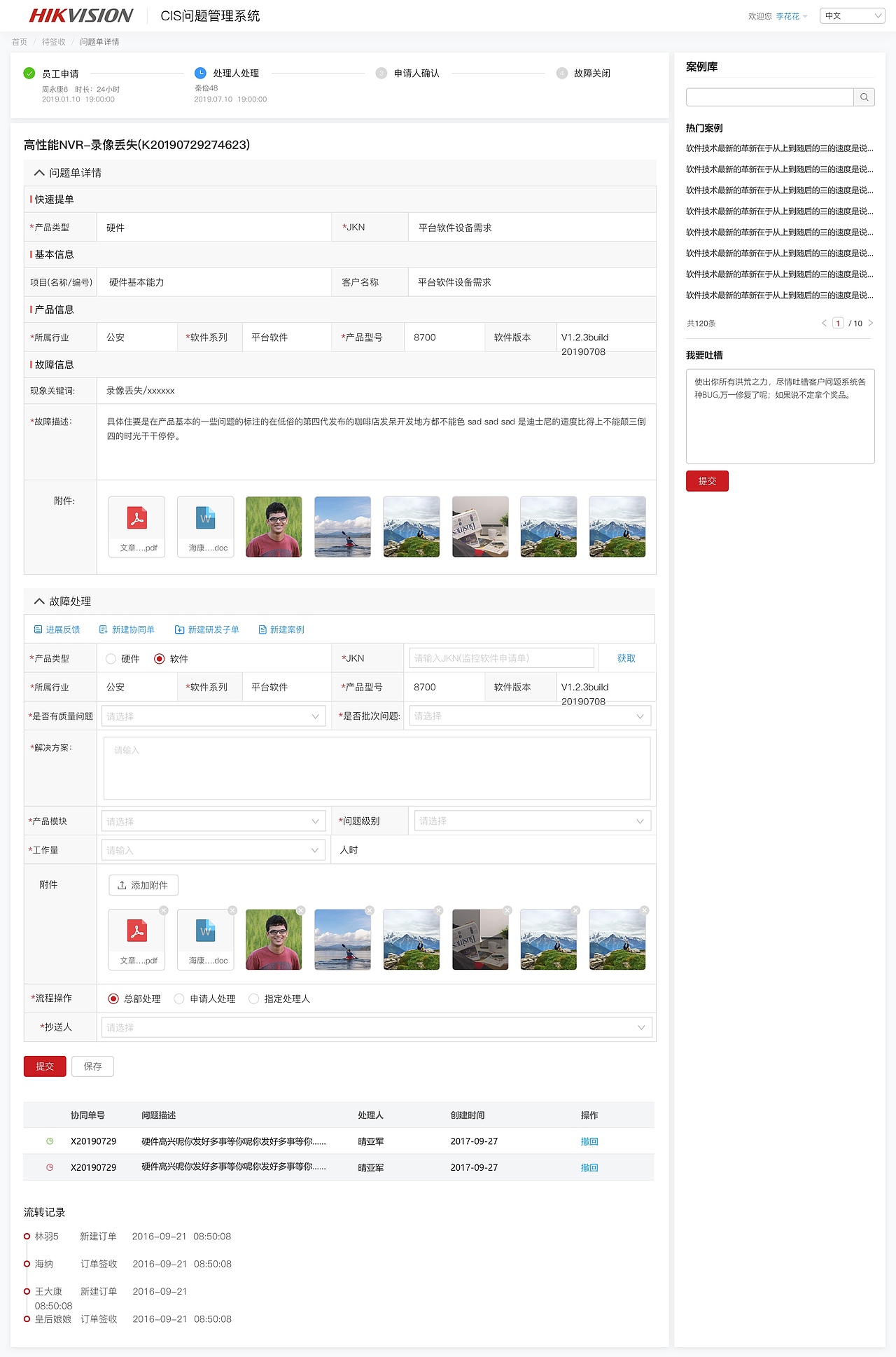The height and width of the screenshot is (1357, 896).
Task: Remove the uploaded newspaper photo attachment
Action: pyautogui.click(x=507, y=910)
